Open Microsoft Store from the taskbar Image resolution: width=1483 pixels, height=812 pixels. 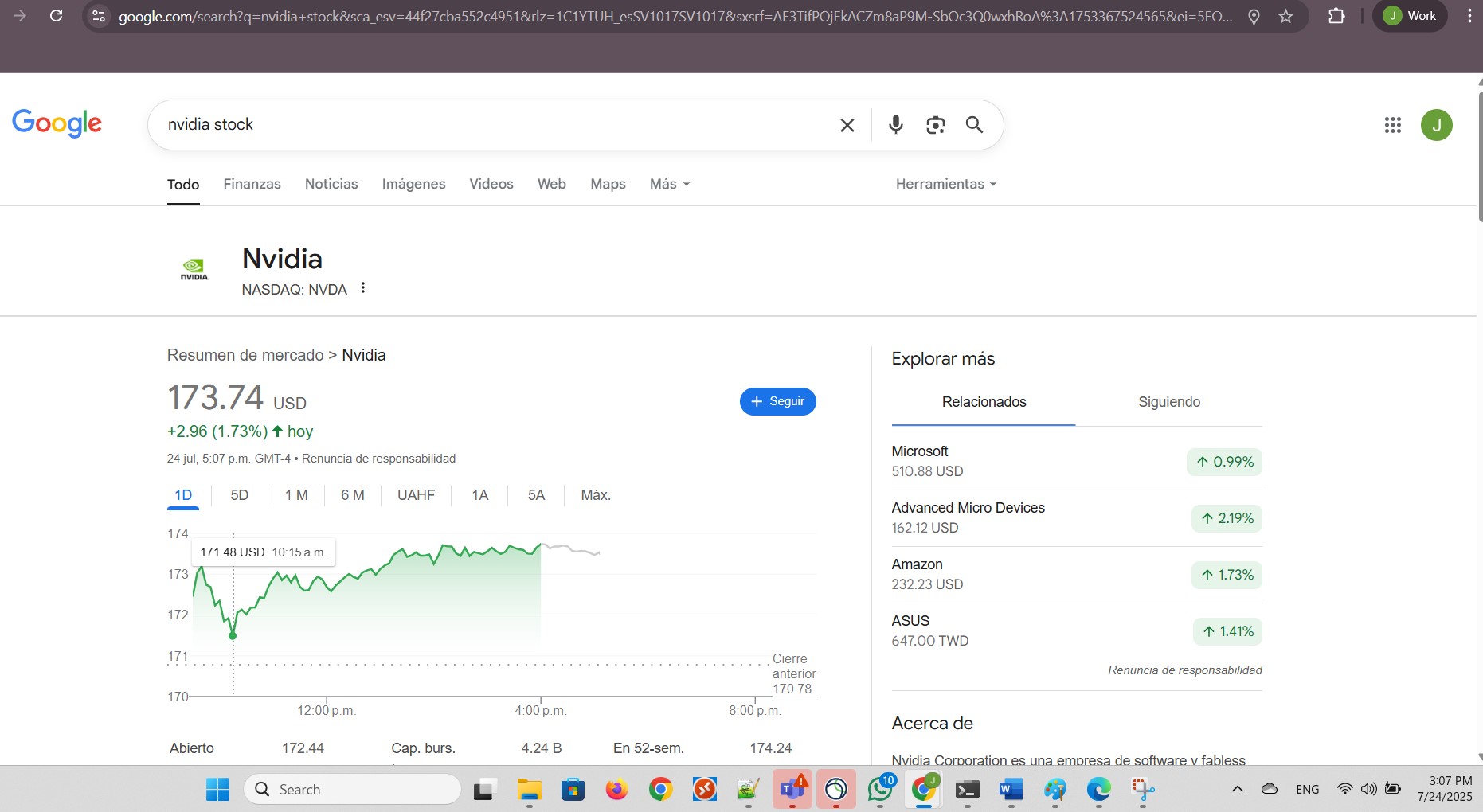(573, 789)
